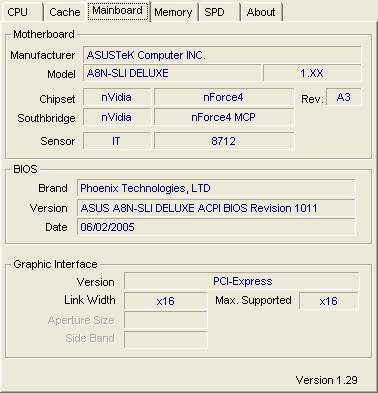
Task: Click the Version 1.29 text
Action: (x=327, y=380)
